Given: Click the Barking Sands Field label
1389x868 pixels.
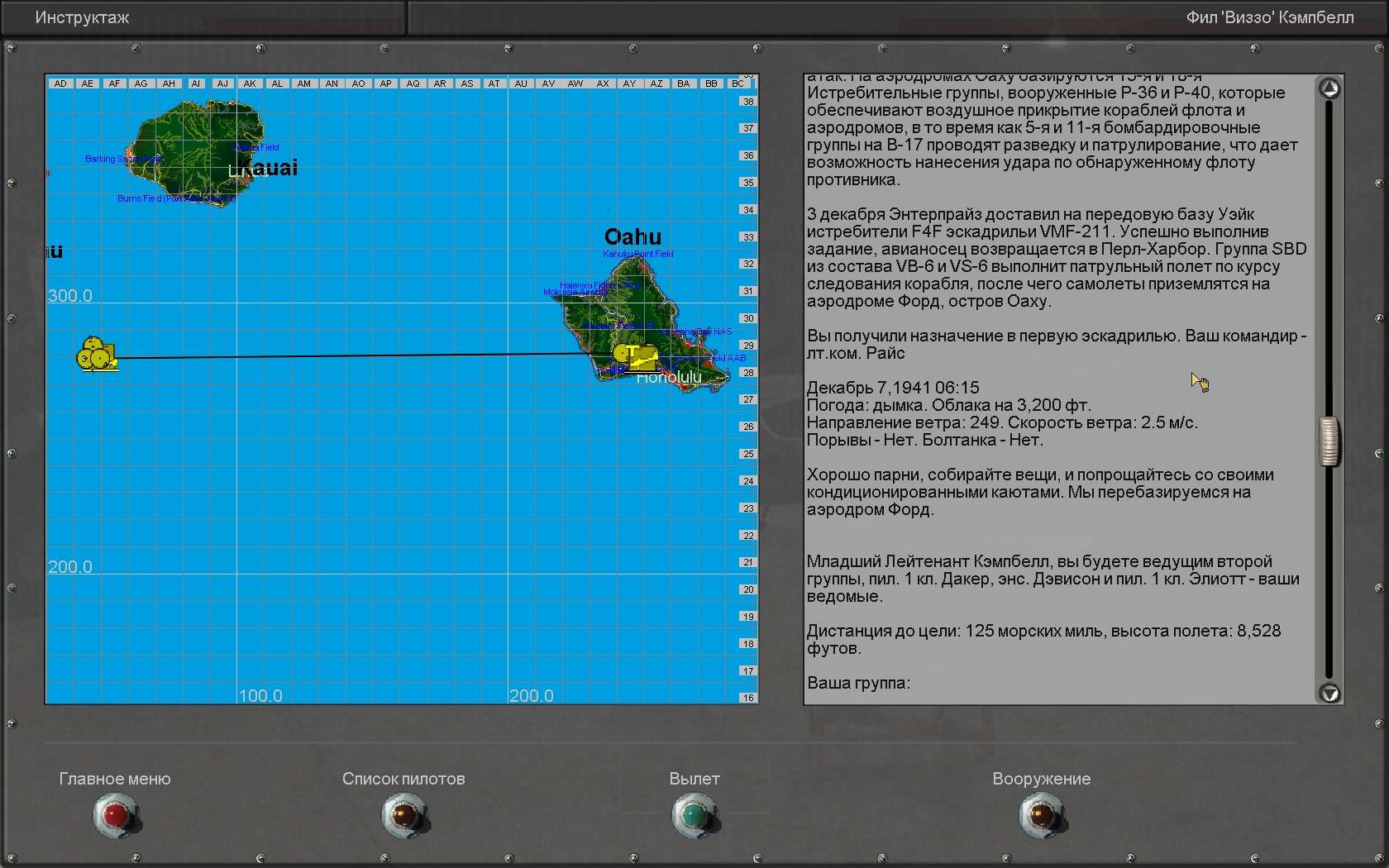Looking at the screenshot, I should coord(124,159).
